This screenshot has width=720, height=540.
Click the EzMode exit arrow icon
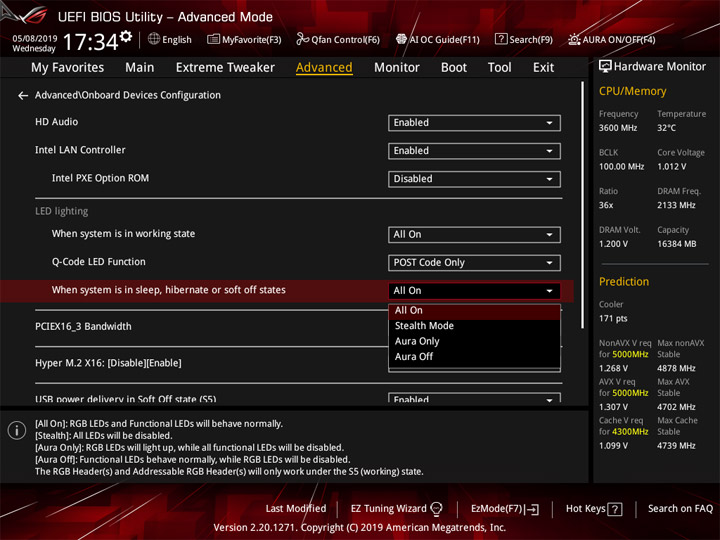533,509
